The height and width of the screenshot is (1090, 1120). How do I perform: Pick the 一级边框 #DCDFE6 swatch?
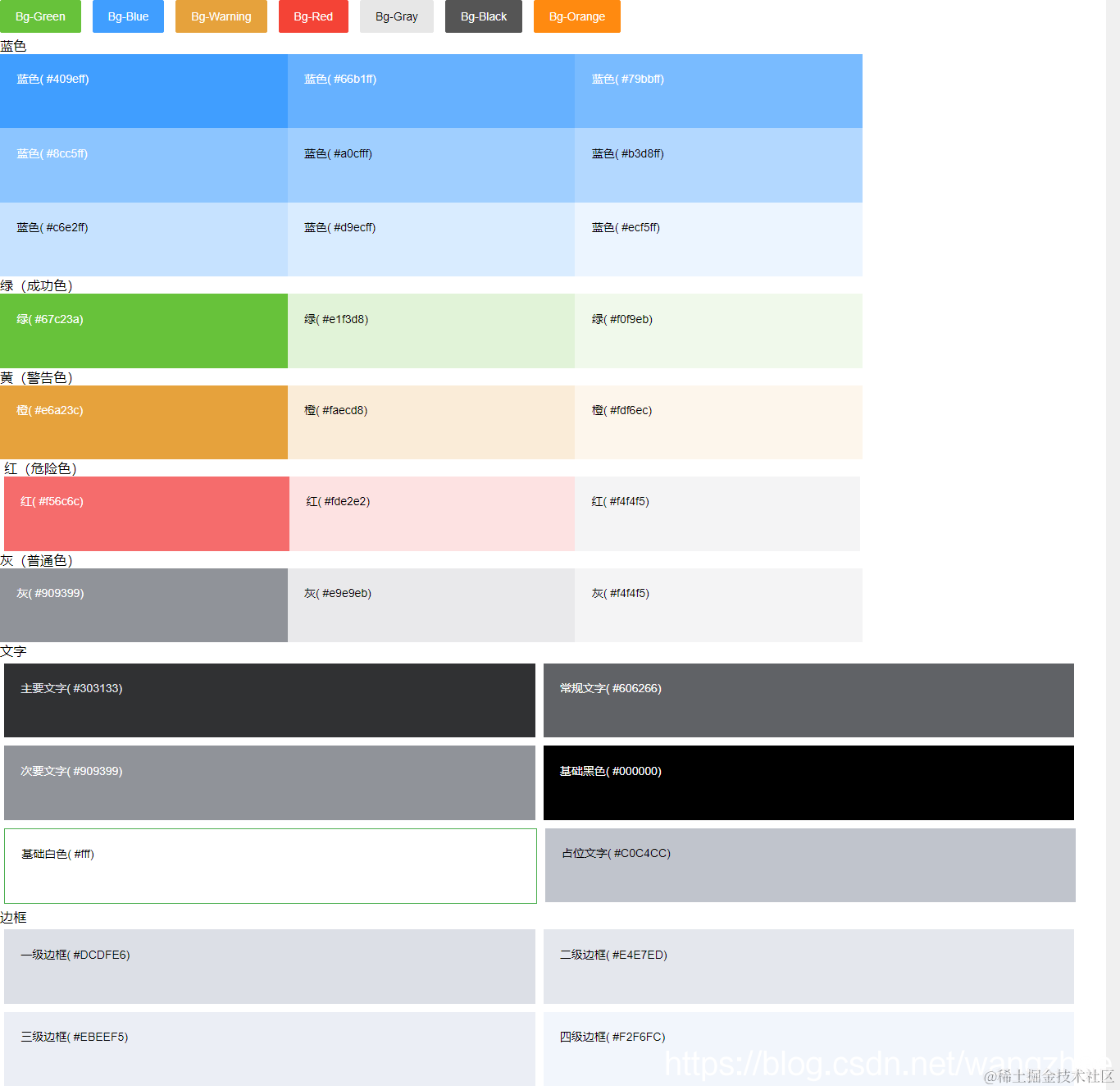pyautogui.click(x=270, y=966)
